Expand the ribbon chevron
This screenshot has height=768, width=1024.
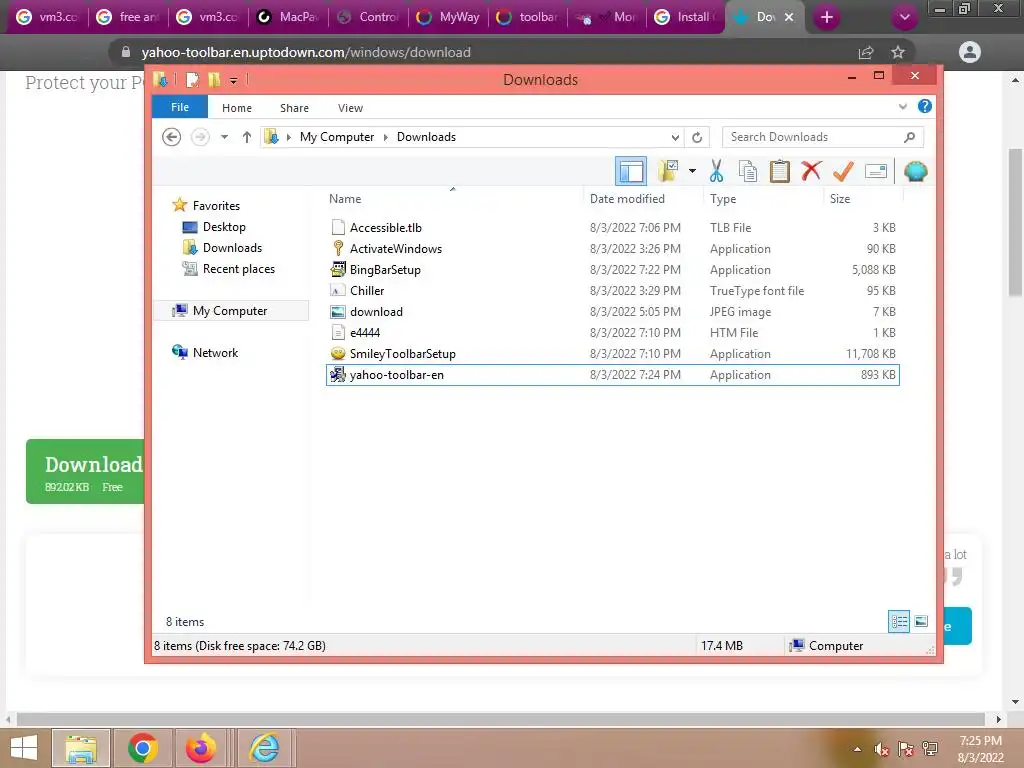pyautogui.click(x=903, y=106)
